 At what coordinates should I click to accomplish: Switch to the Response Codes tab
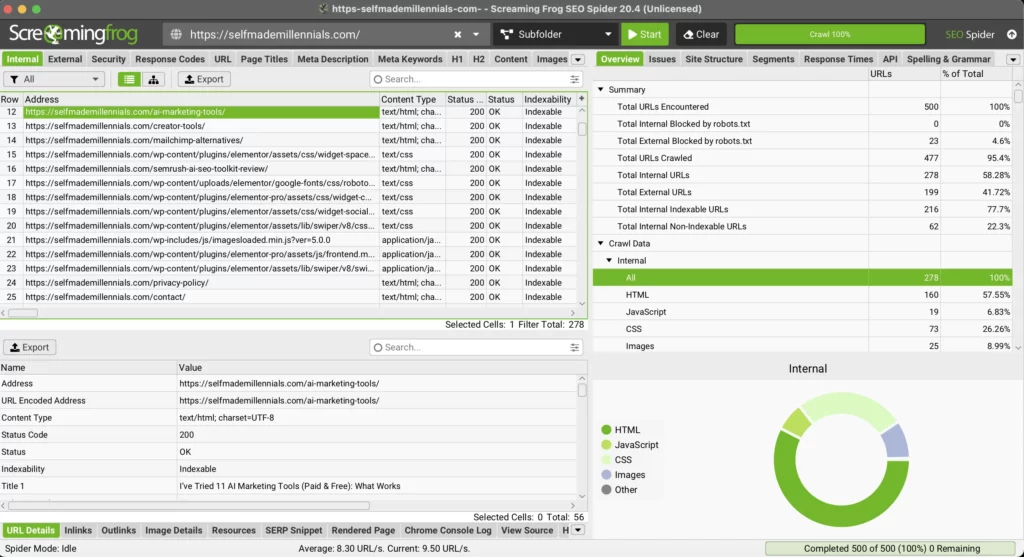click(x=170, y=59)
